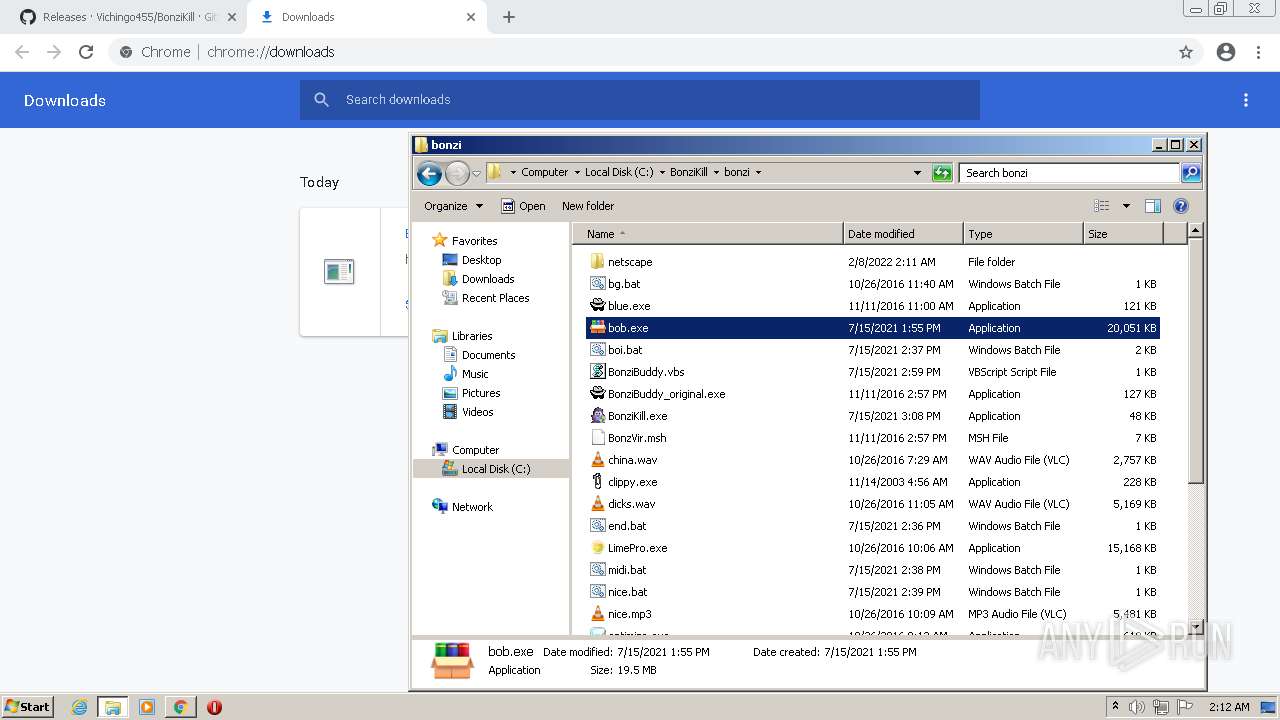Viewport: 1280px width, 720px height.
Task: Click the Chrome taskbar icon
Action: 181,707
